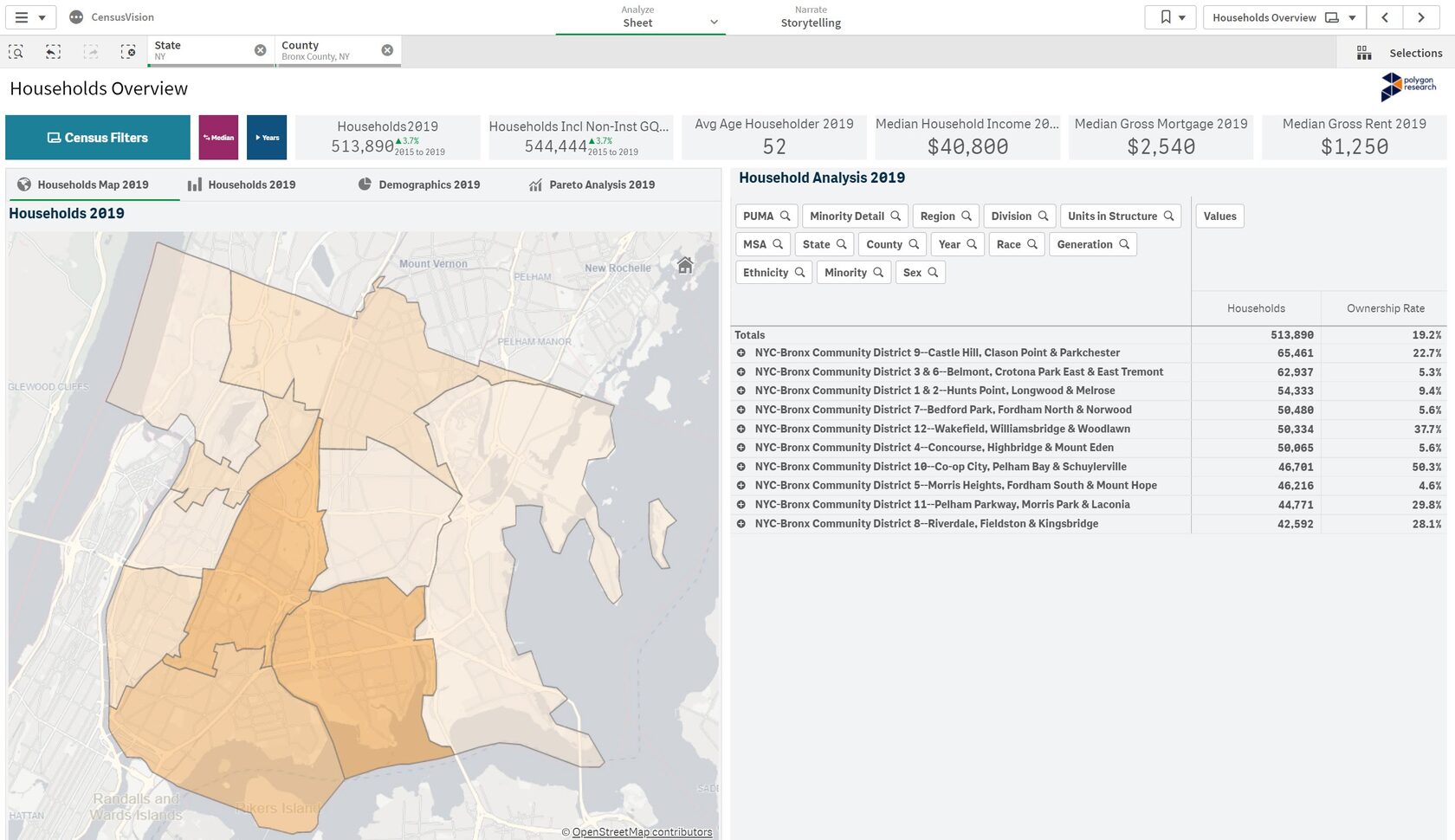This screenshot has width=1455, height=840.
Task: Click the Households column header
Action: click(1256, 308)
